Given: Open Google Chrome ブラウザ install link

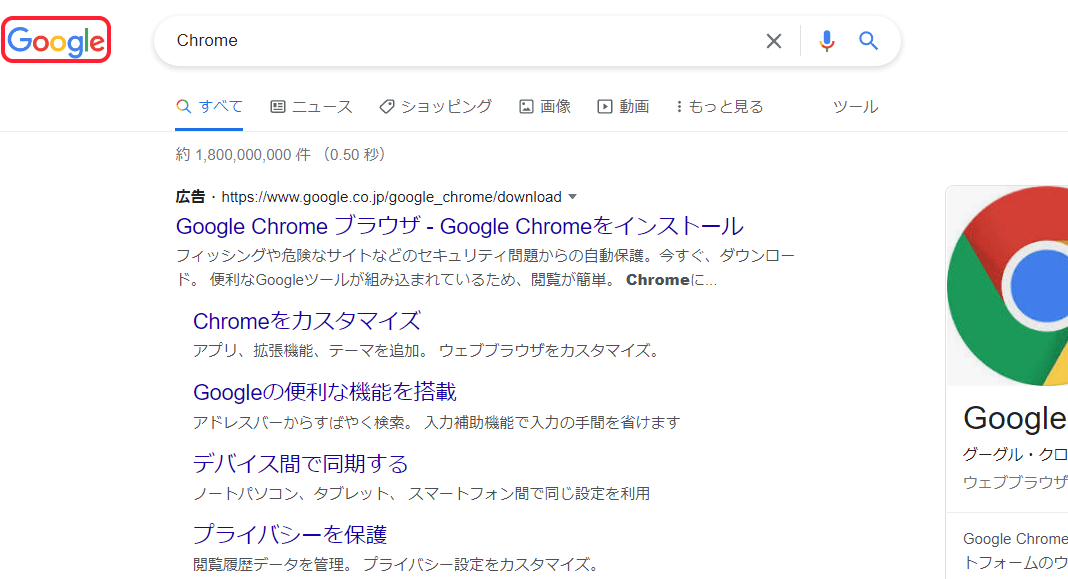Looking at the screenshot, I should [459, 226].
